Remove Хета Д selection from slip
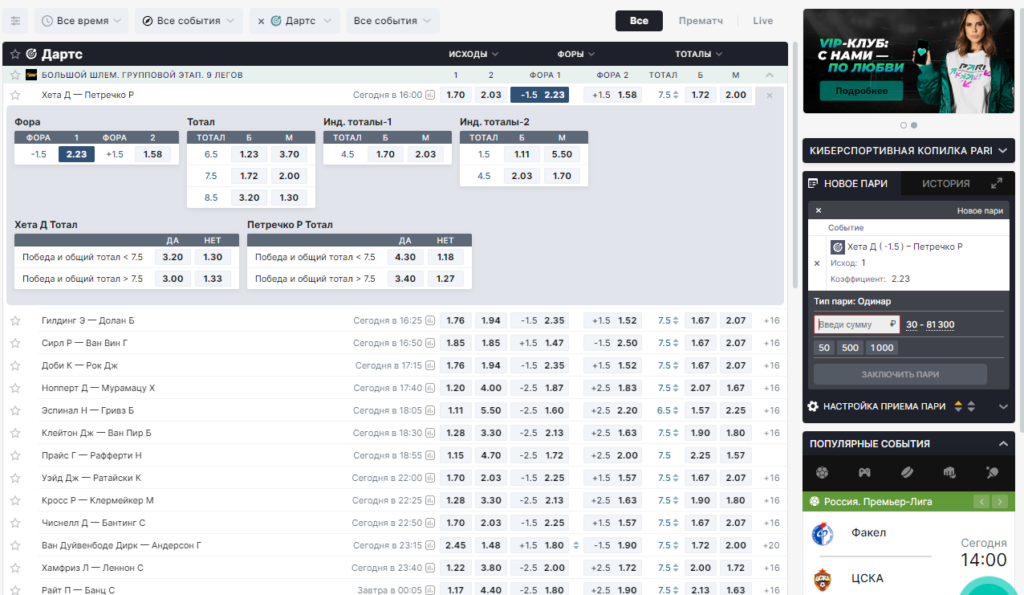Image resolution: width=1024 pixels, height=595 pixels. [x=817, y=263]
